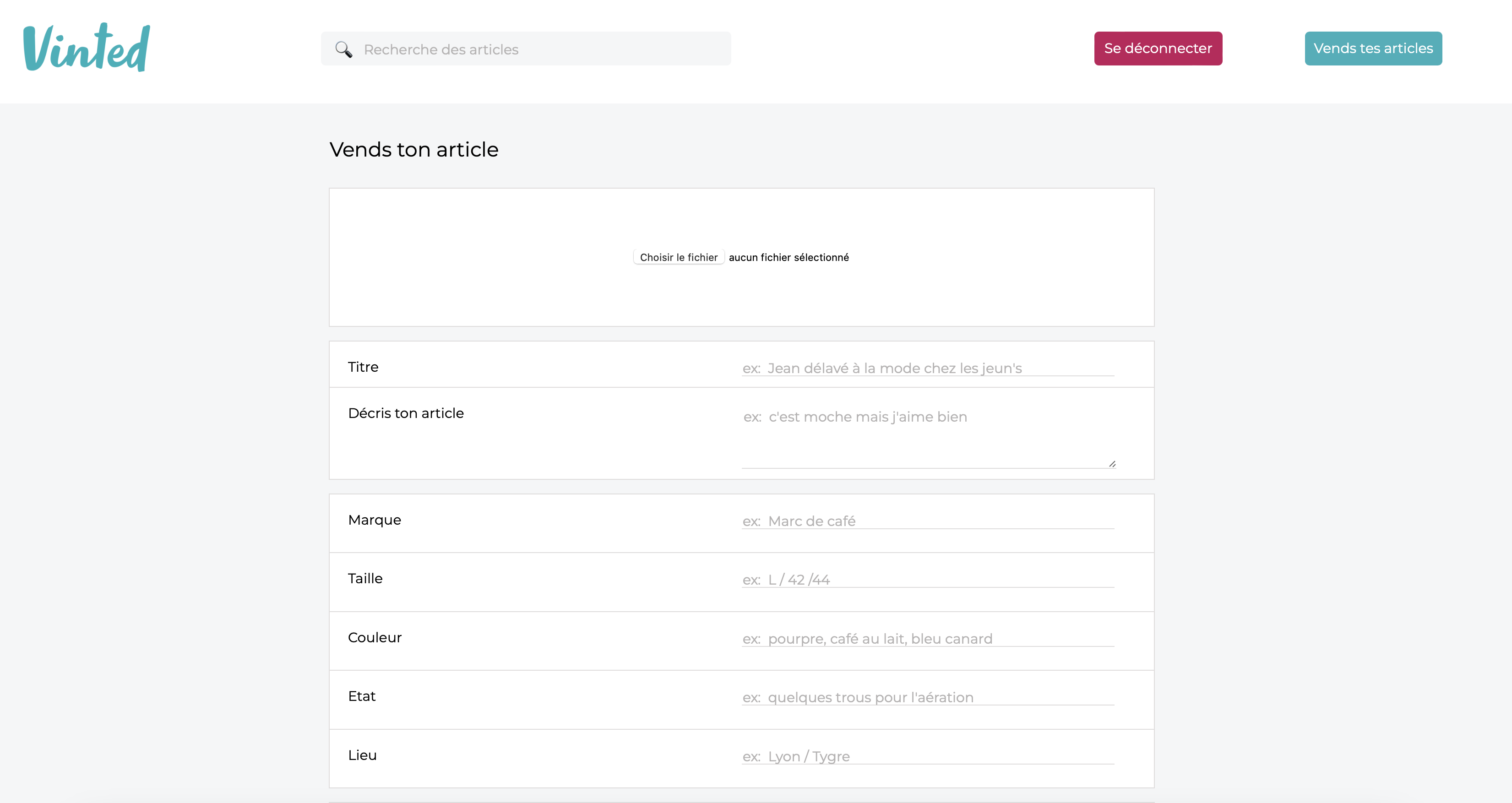The height and width of the screenshot is (803, 1512).
Task: Click the "Se déconnecter" button
Action: [x=1158, y=48]
